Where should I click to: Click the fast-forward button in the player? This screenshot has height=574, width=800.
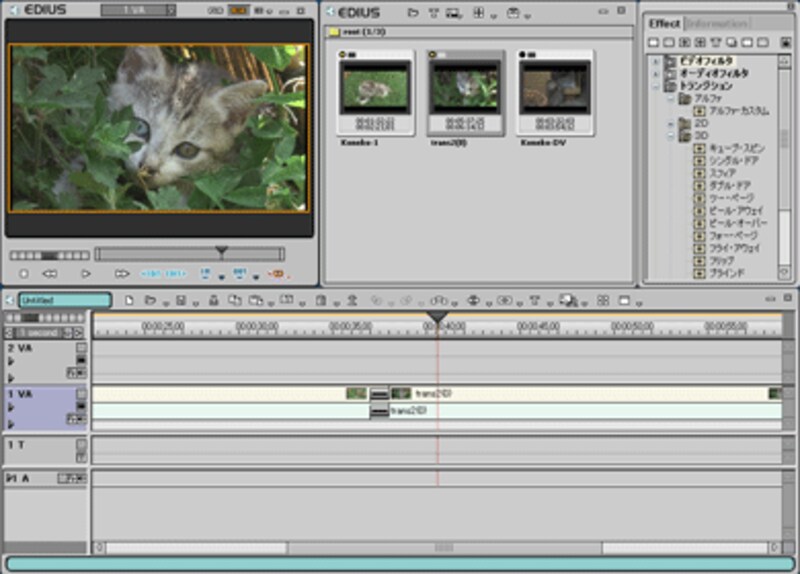point(122,273)
